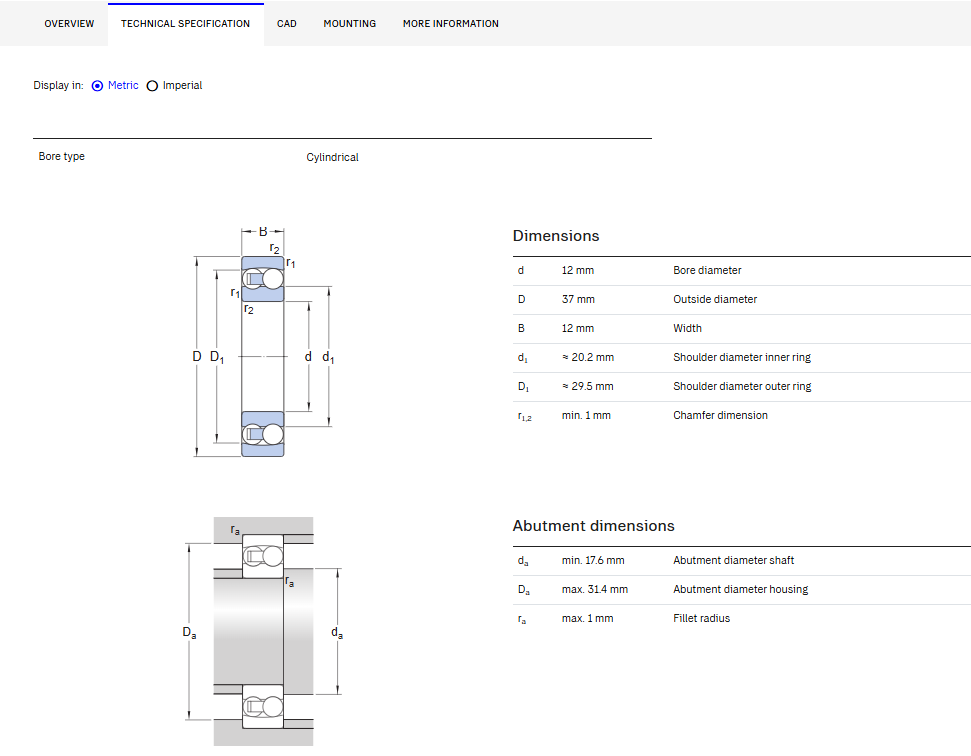971x756 pixels.
Task: Choose Imperial display units
Action: click(152, 86)
